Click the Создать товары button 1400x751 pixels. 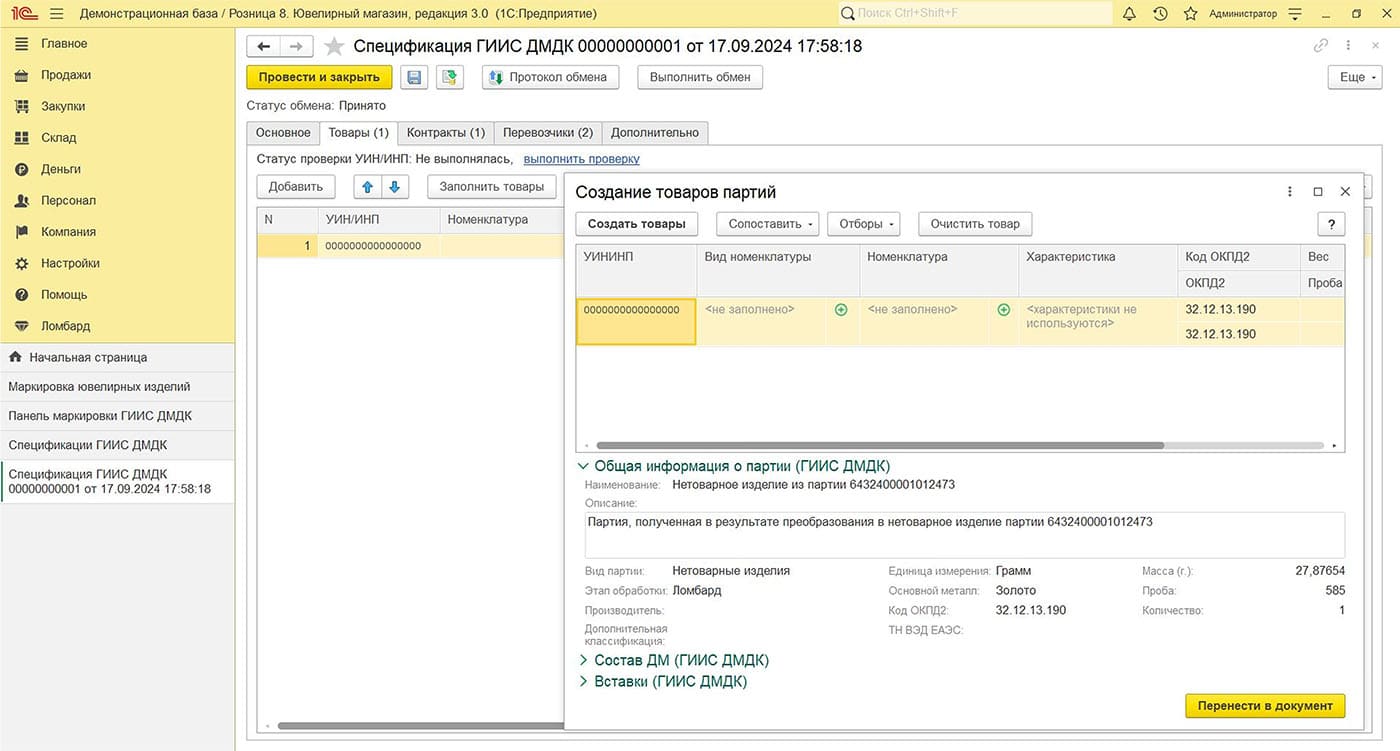point(636,224)
